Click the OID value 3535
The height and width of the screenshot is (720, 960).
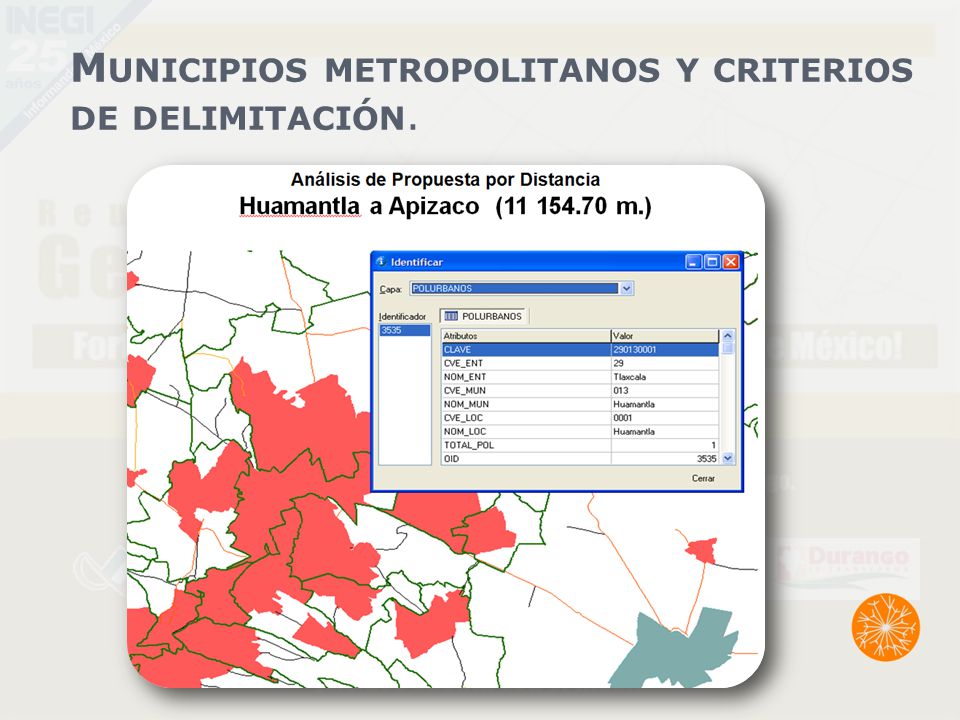point(707,459)
